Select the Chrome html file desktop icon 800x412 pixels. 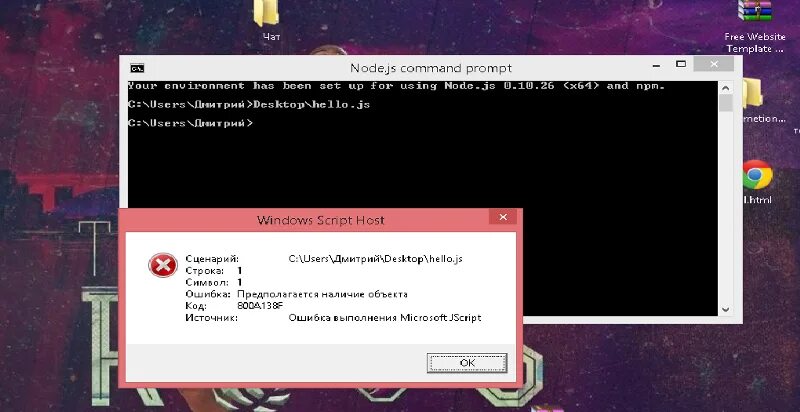point(757,183)
